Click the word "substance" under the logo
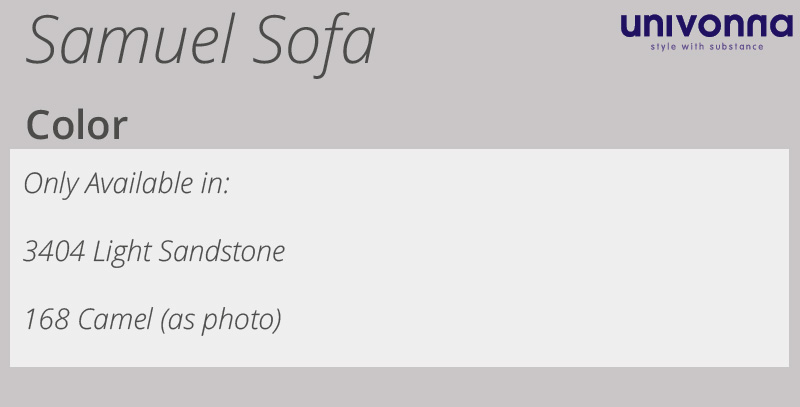Viewport: 800px width, 407px height. (738, 46)
